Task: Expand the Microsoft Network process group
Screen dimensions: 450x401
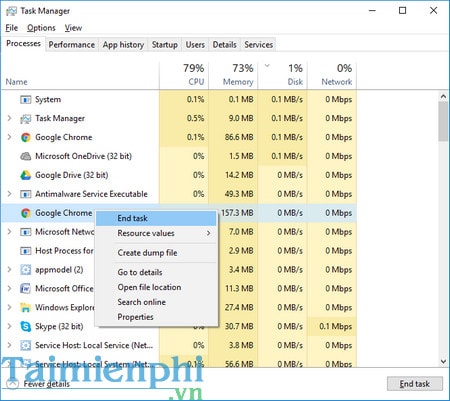Action: (x=9, y=232)
